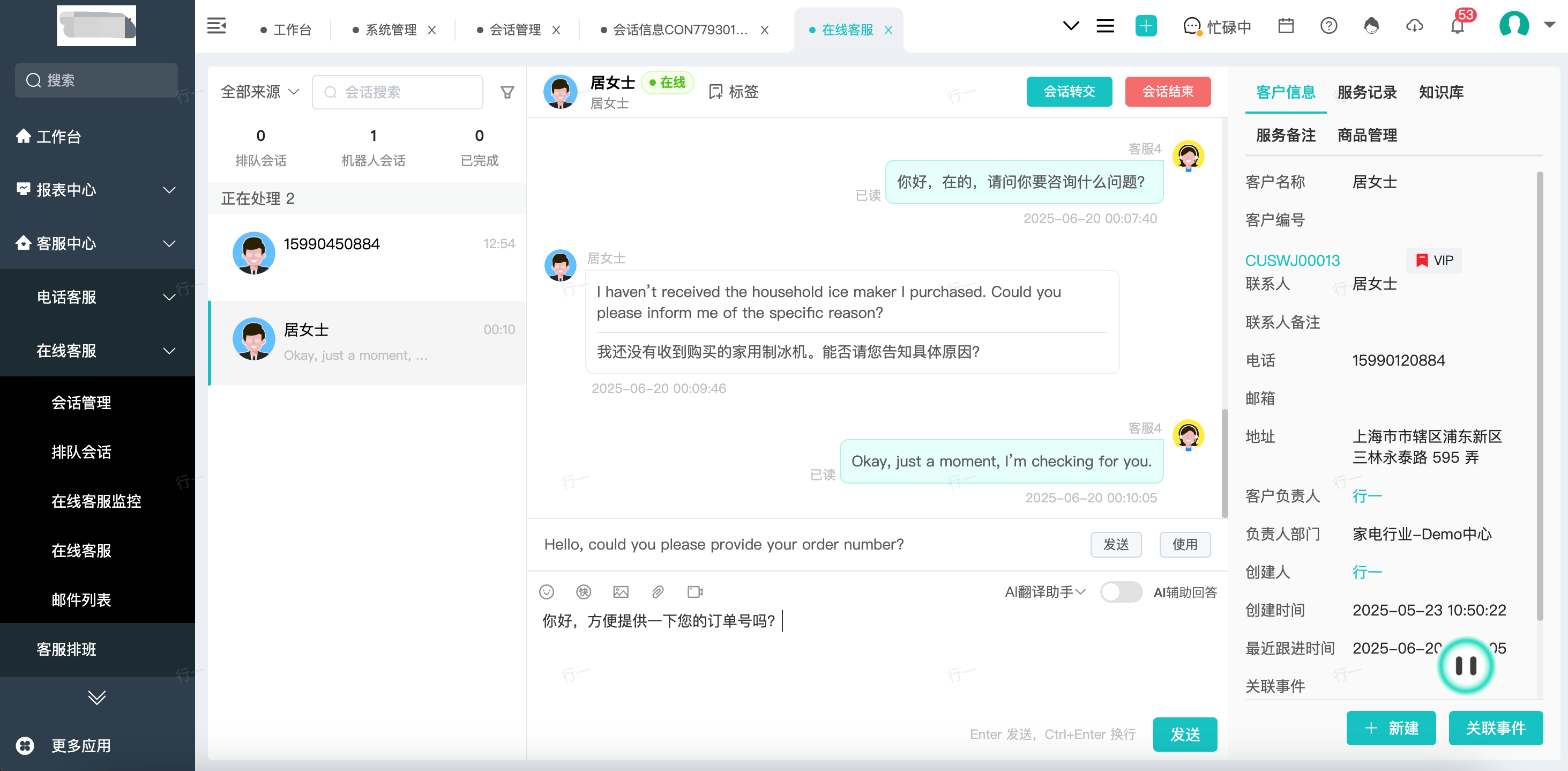
Task: Toggle the AI辅助回答 switch
Action: [1121, 592]
